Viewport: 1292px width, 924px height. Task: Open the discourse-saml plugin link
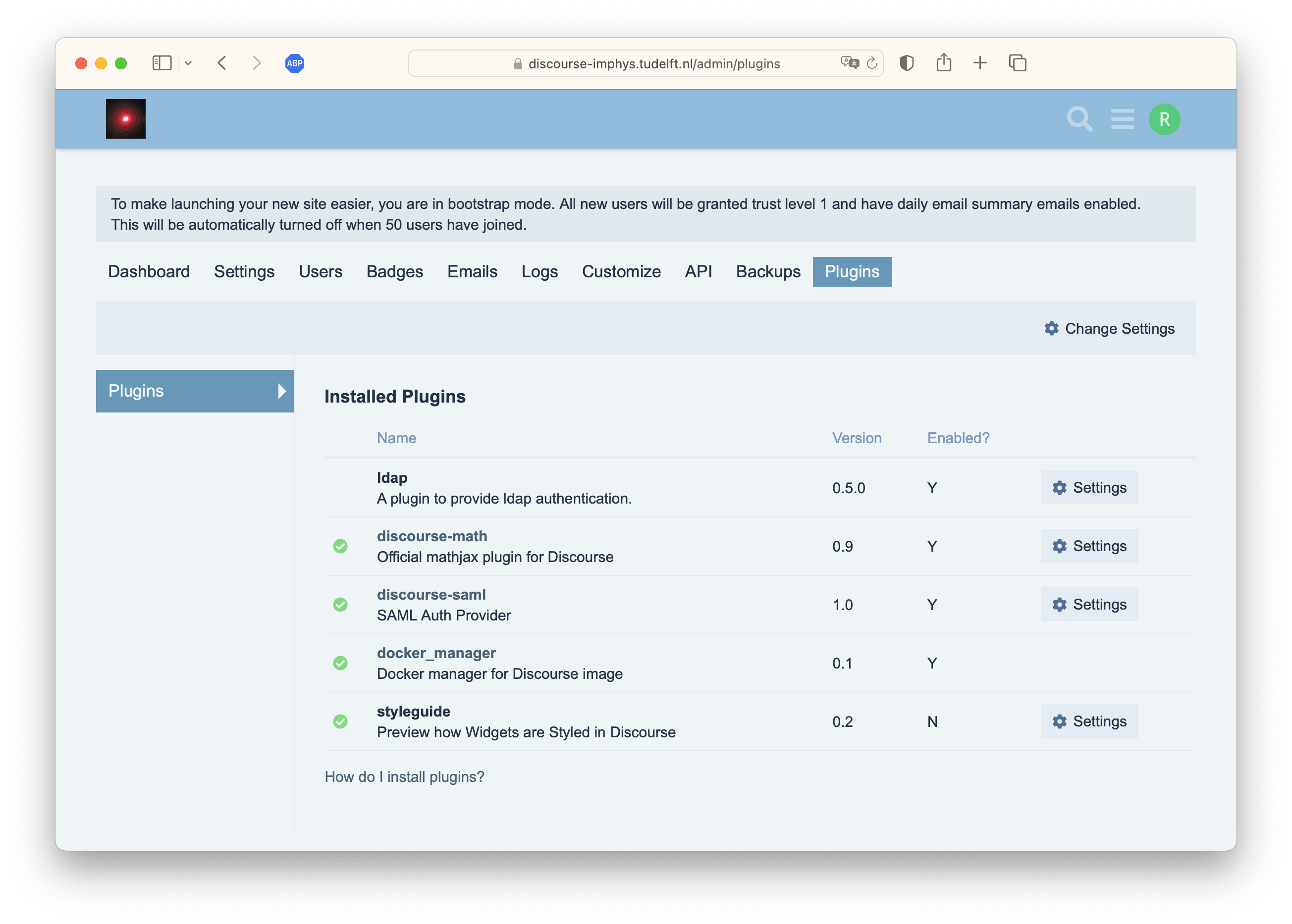[x=431, y=595]
